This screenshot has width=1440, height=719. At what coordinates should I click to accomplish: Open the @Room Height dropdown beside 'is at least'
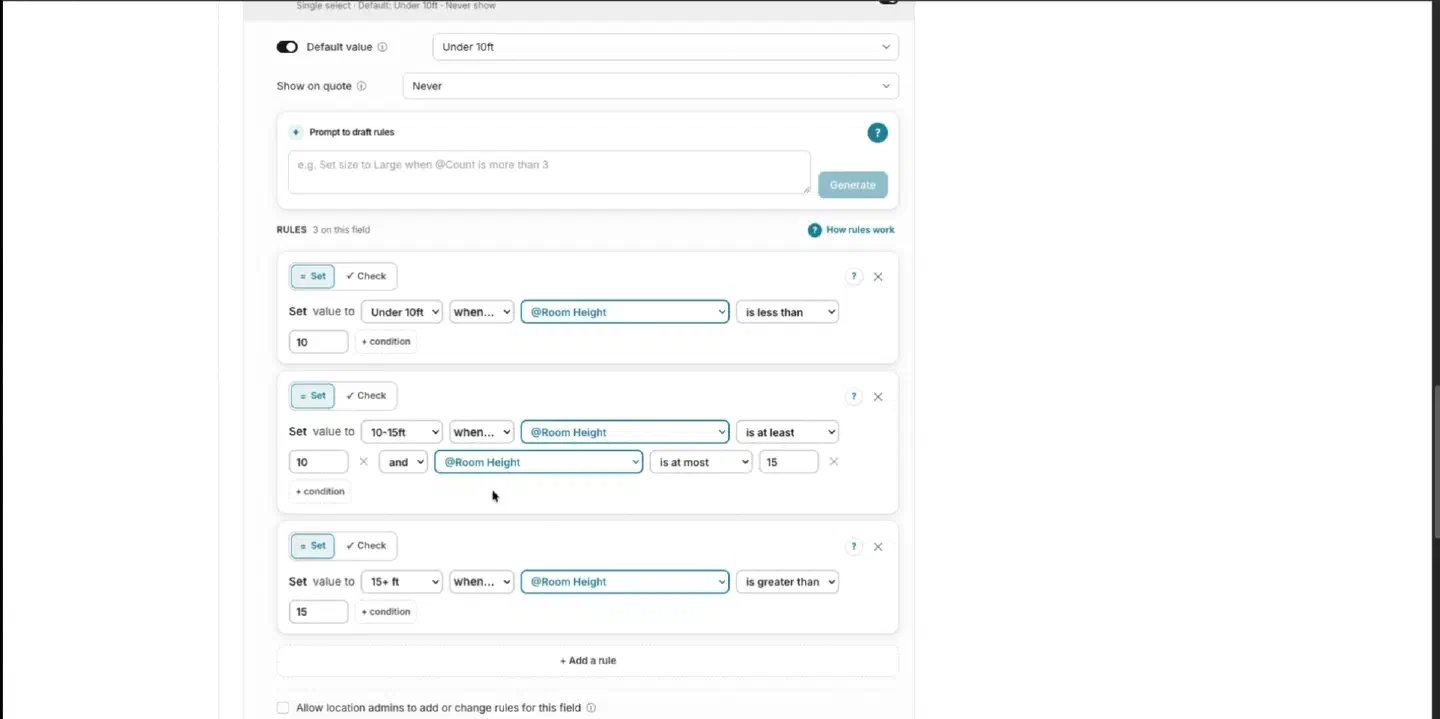625,432
